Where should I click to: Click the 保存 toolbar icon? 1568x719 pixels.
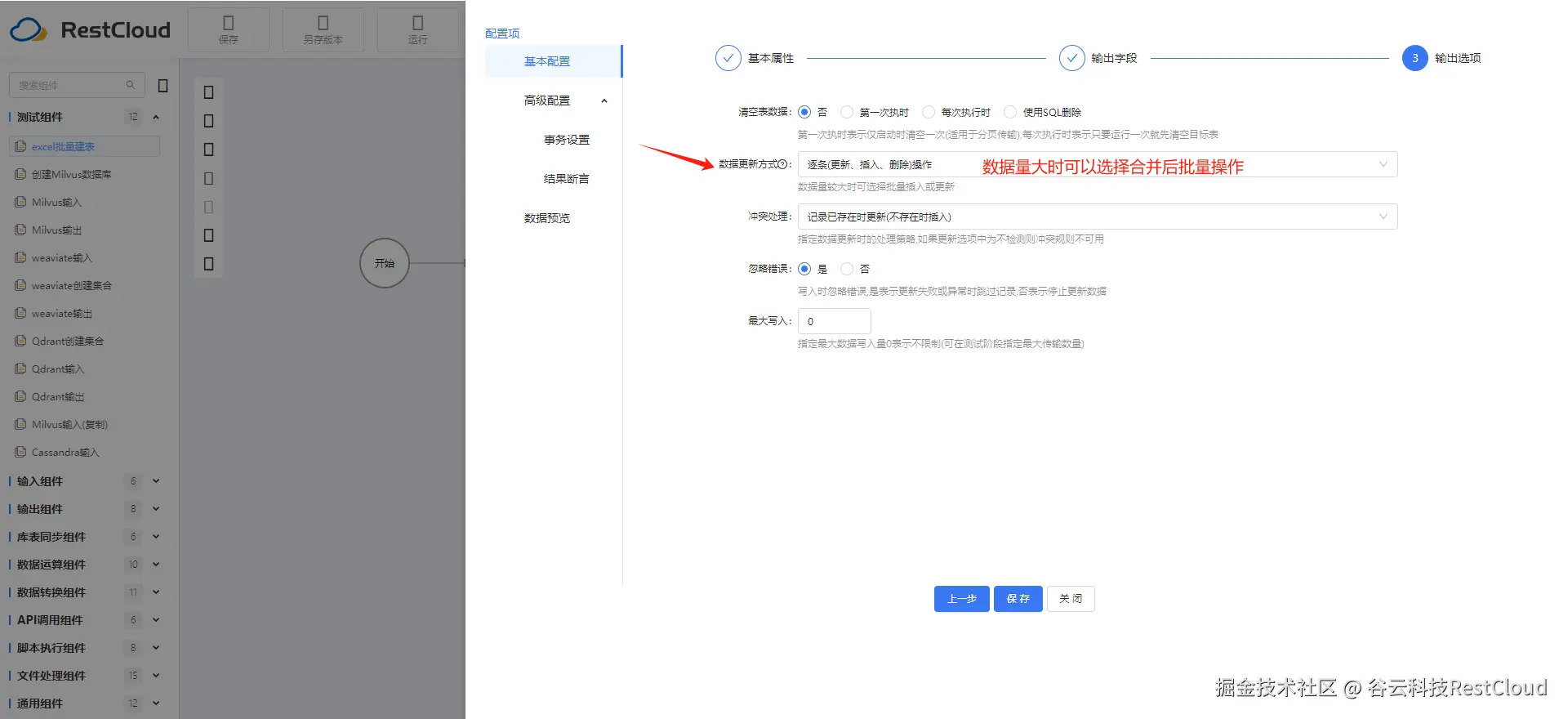coord(229,23)
